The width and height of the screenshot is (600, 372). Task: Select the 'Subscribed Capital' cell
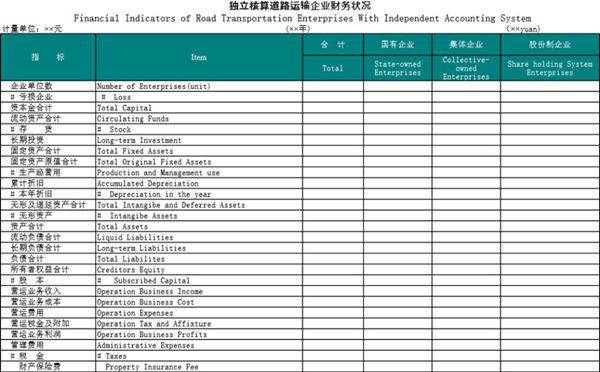click(199, 281)
